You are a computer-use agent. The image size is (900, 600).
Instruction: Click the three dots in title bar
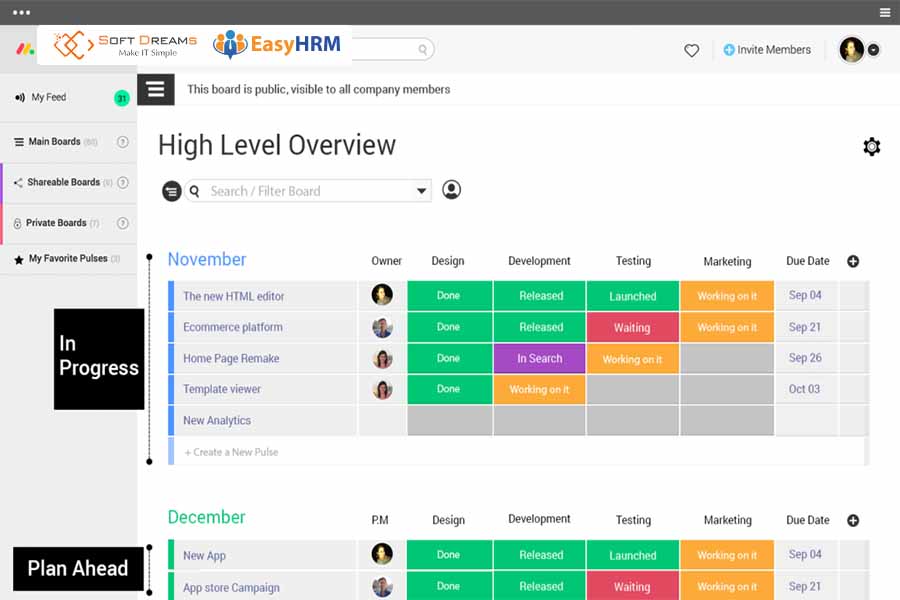[21, 13]
